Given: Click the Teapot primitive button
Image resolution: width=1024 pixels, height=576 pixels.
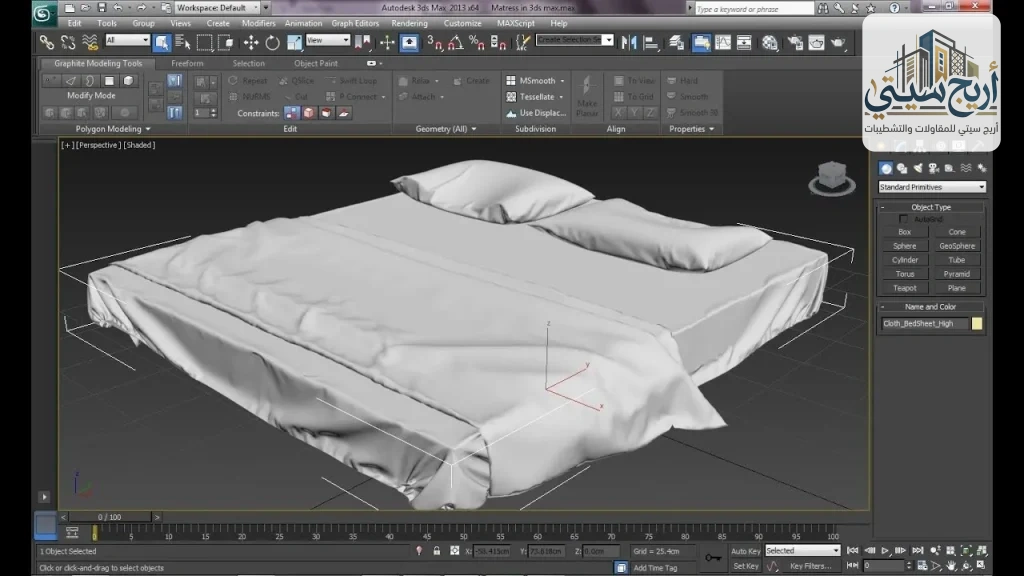Looking at the screenshot, I should pyautogui.click(x=903, y=287).
